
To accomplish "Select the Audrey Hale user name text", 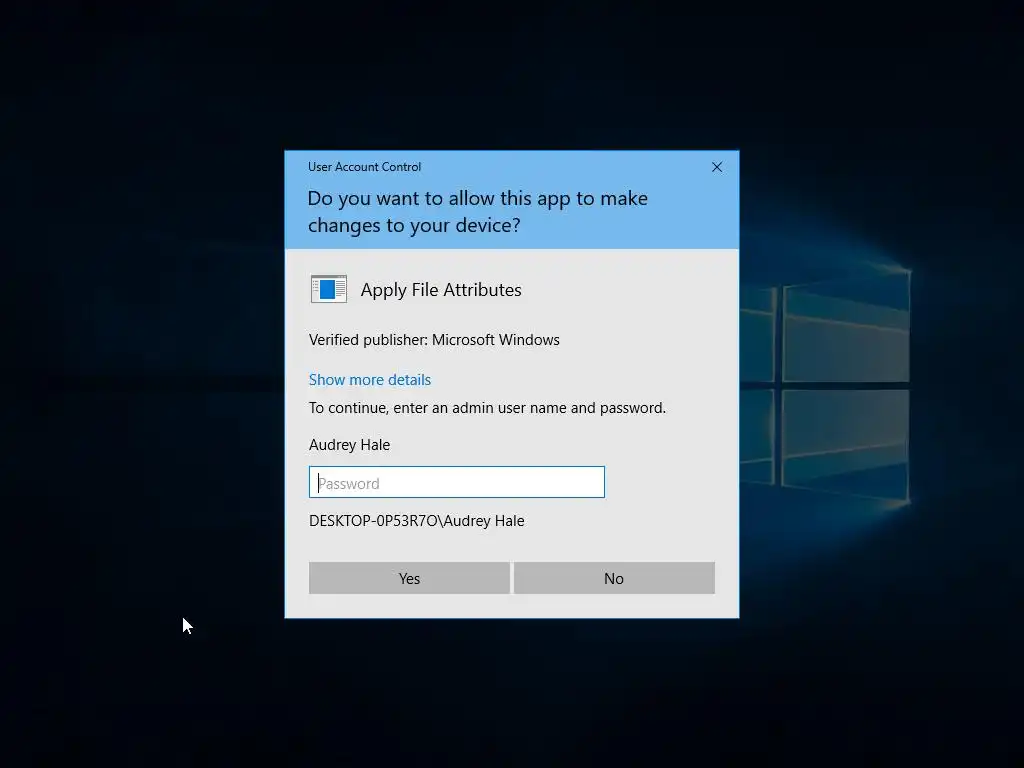I will click(349, 445).
